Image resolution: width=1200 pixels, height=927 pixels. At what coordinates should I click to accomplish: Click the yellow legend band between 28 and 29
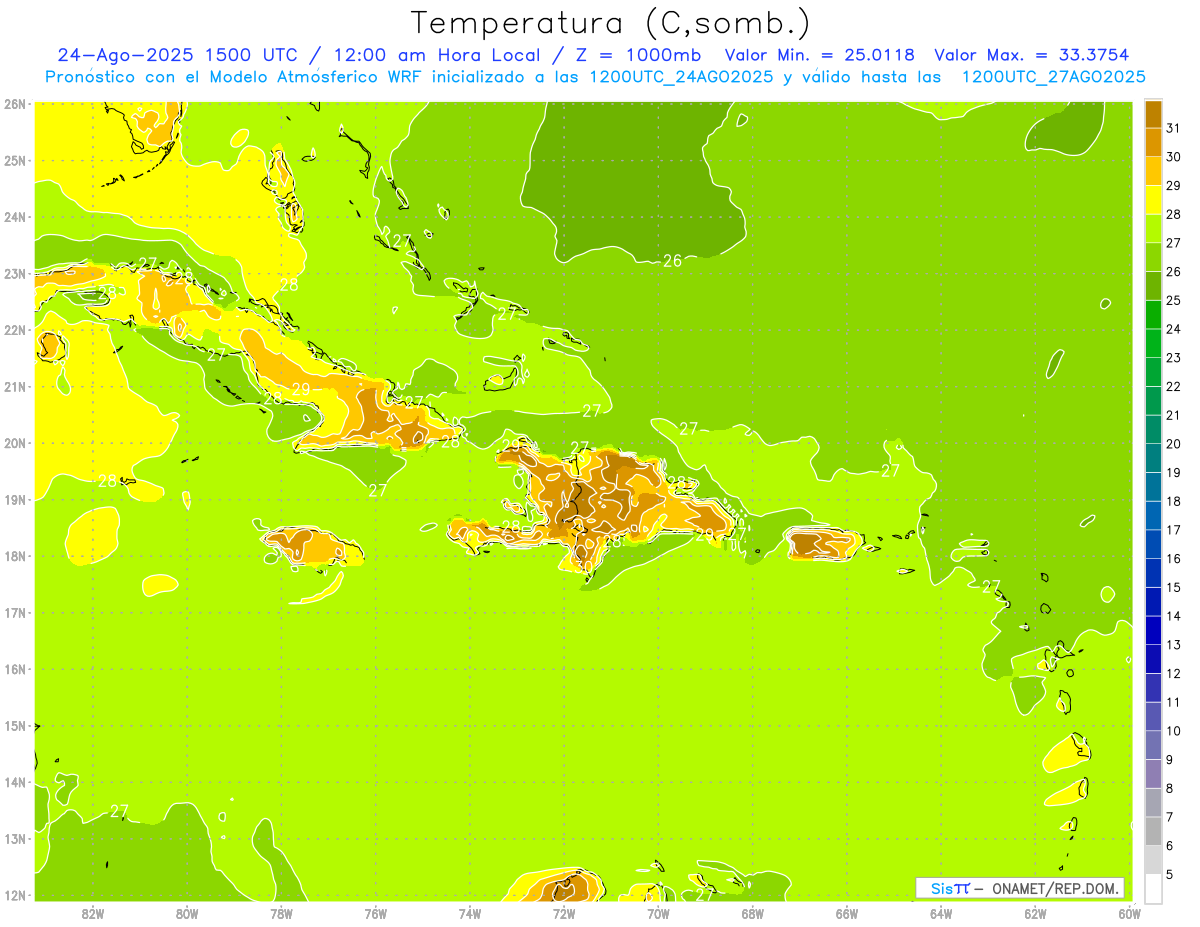(1153, 200)
